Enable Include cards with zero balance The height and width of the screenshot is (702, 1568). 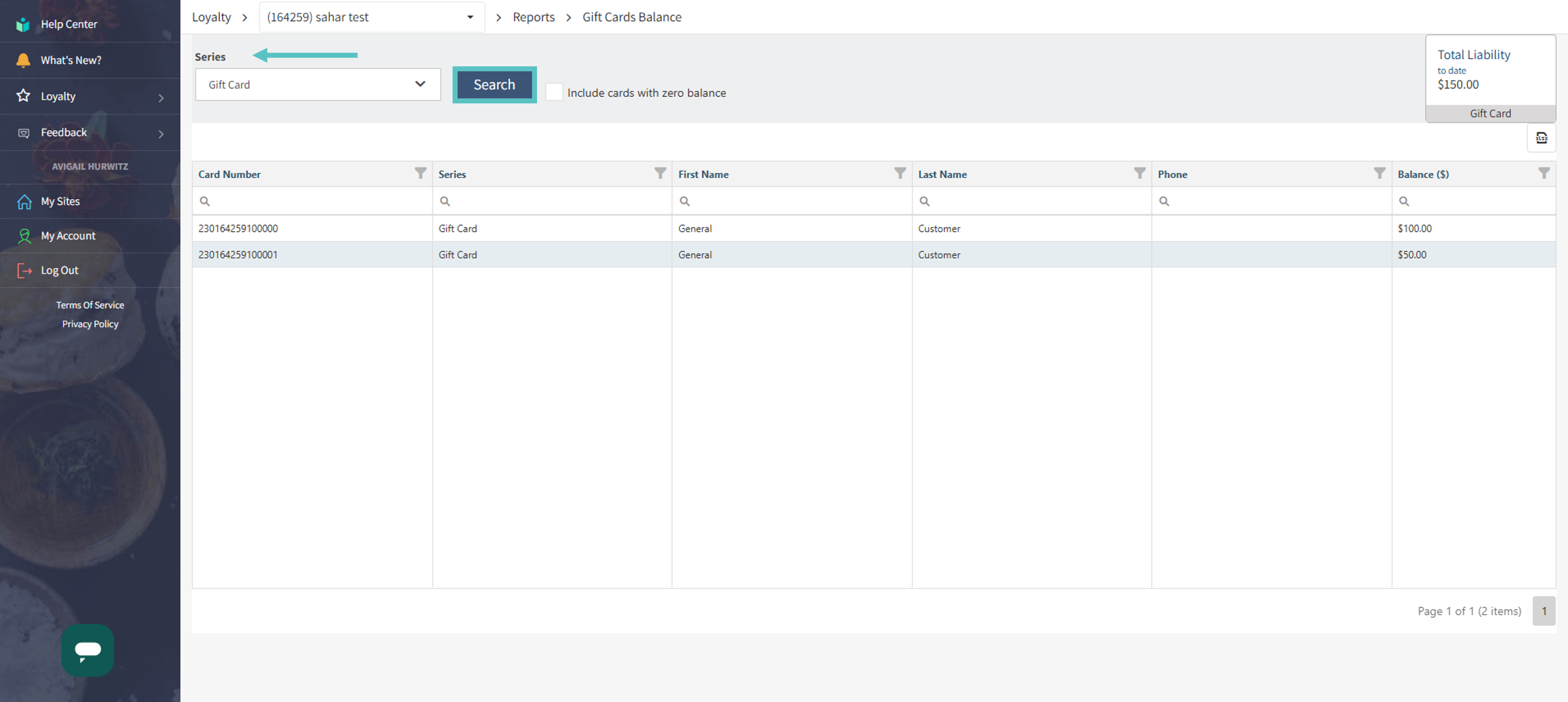(x=554, y=93)
